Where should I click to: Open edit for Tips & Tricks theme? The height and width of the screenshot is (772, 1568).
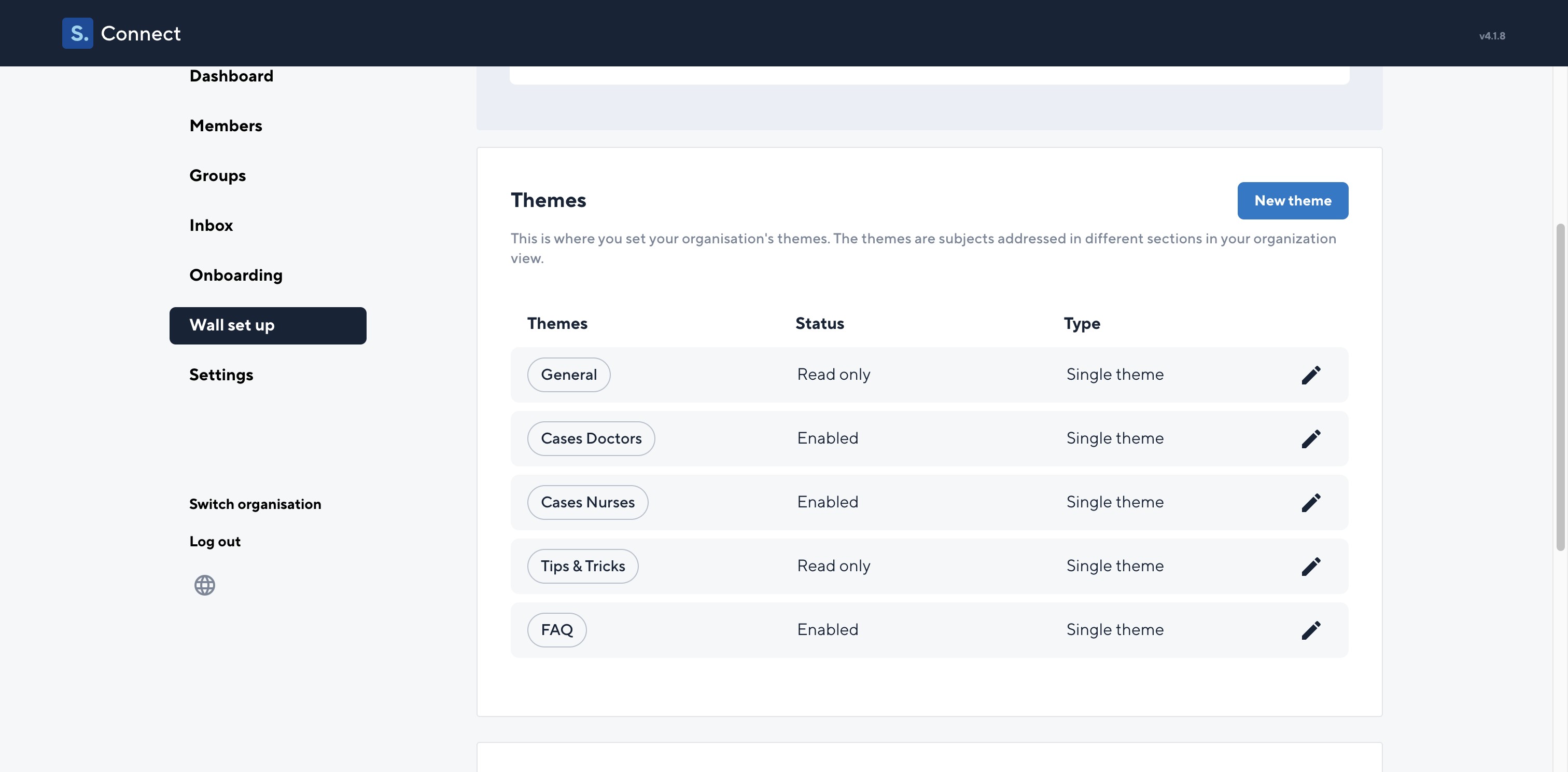coord(1310,567)
